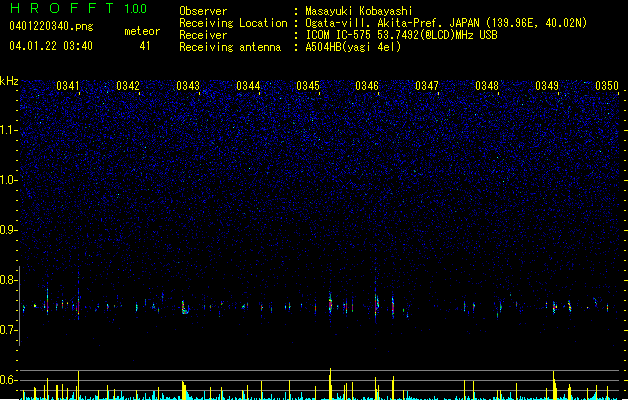Click the 0.9 kHz axis label
The width and height of the screenshot is (629, 400).
click(x=8, y=230)
